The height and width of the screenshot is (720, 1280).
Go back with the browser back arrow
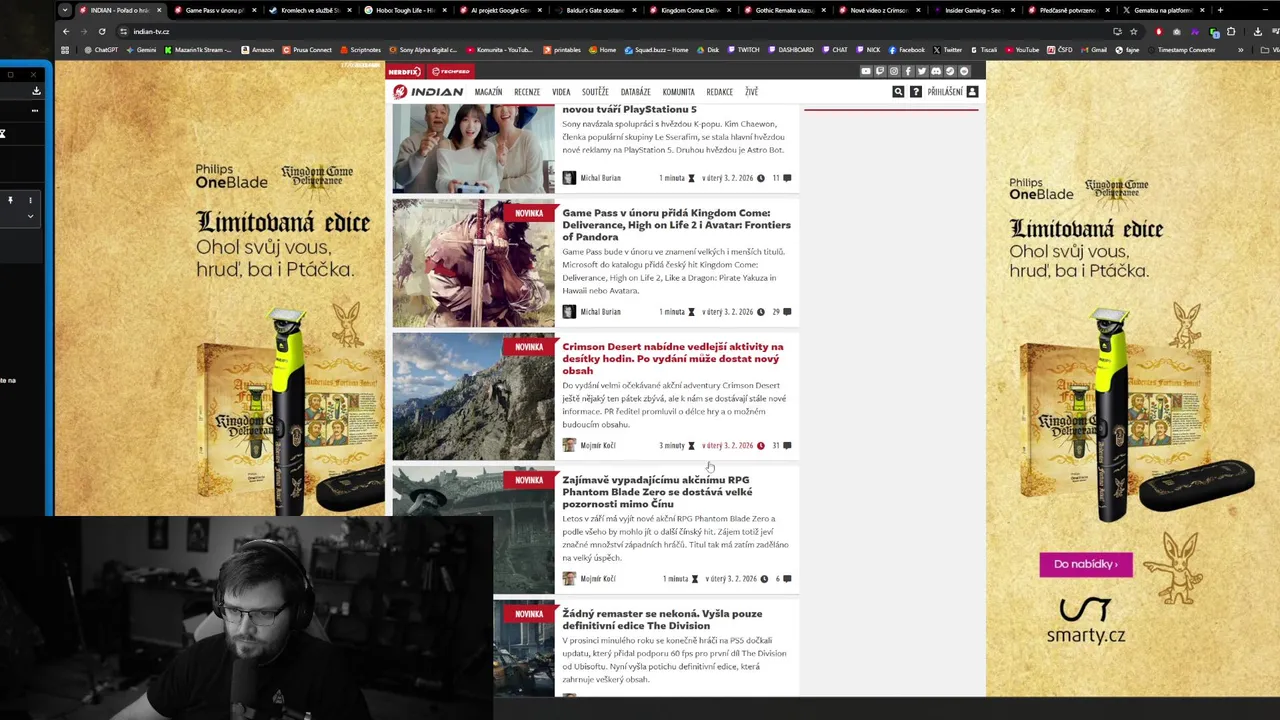click(66, 31)
